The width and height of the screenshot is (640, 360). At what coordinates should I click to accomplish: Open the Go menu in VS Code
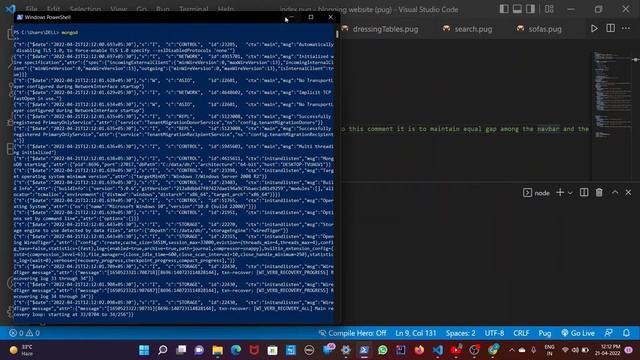(141, 9)
